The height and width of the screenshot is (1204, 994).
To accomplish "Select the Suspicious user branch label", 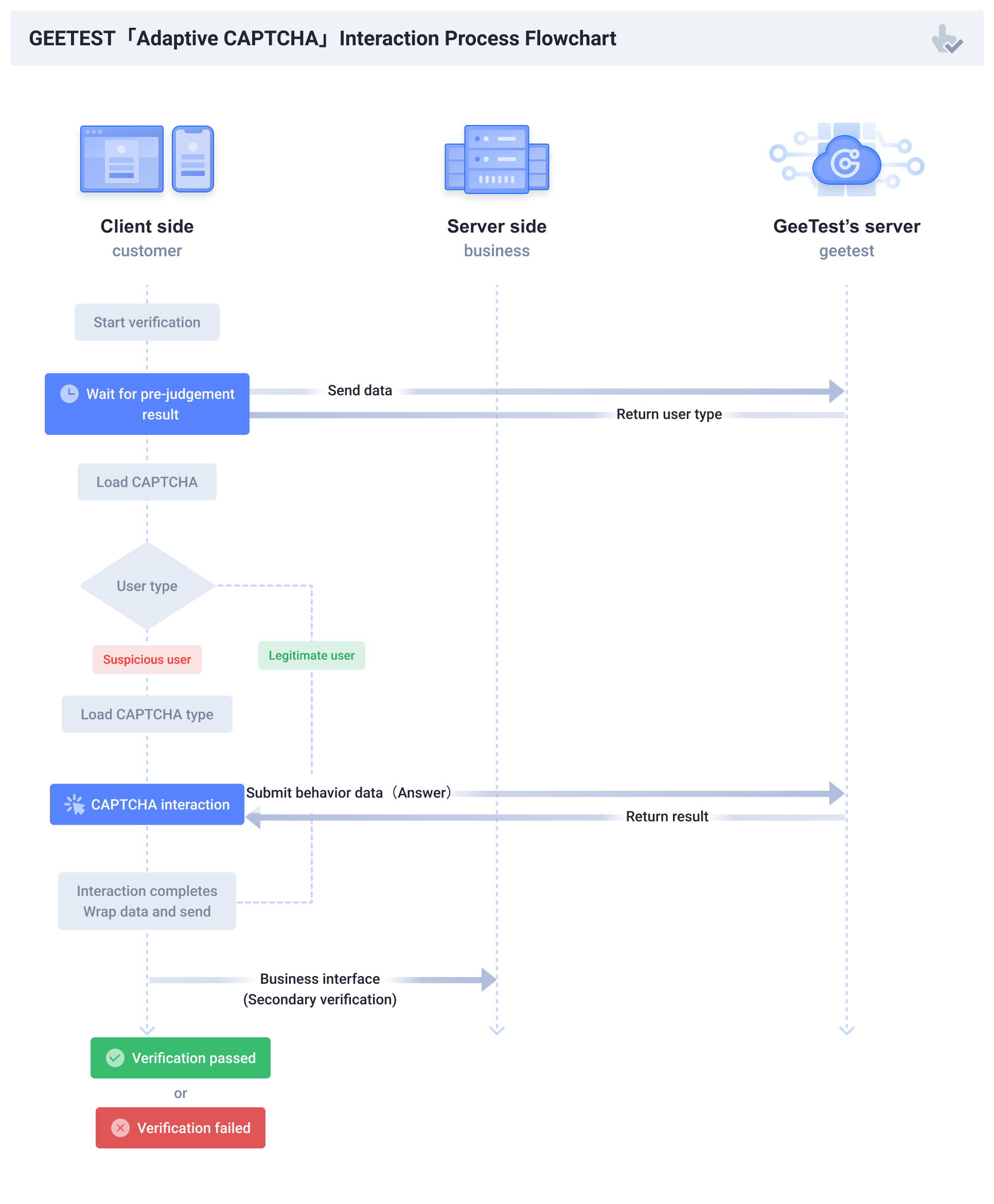I will [x=147, y=660].
